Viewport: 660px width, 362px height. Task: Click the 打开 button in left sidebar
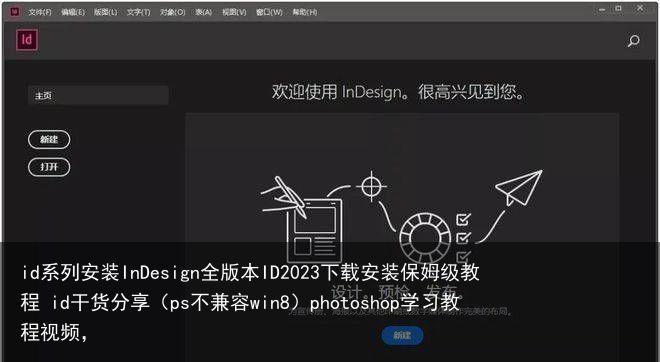49,167
